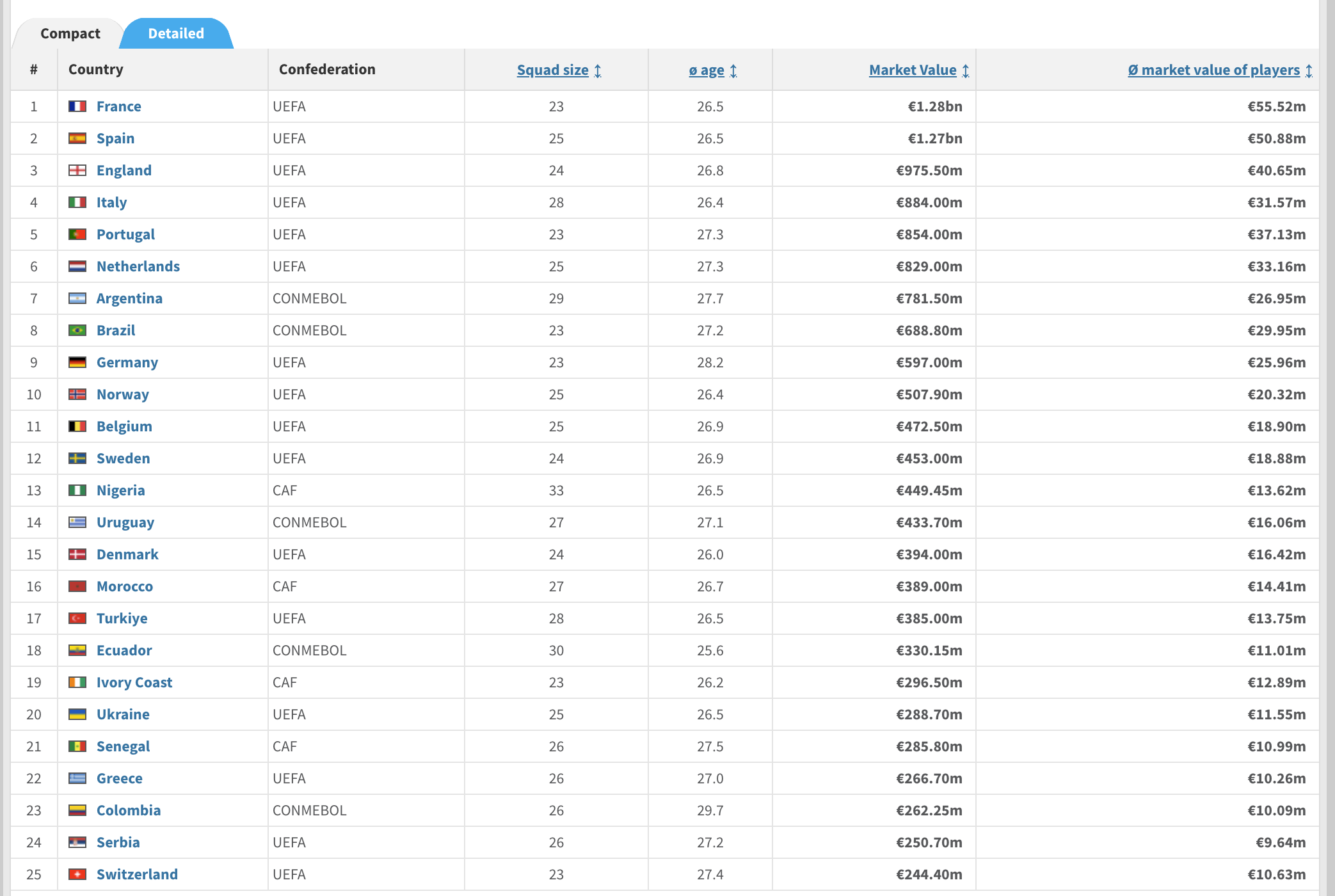Sort table by Squad size
The width and height of the screenshot is (1335, 896).
559,70
